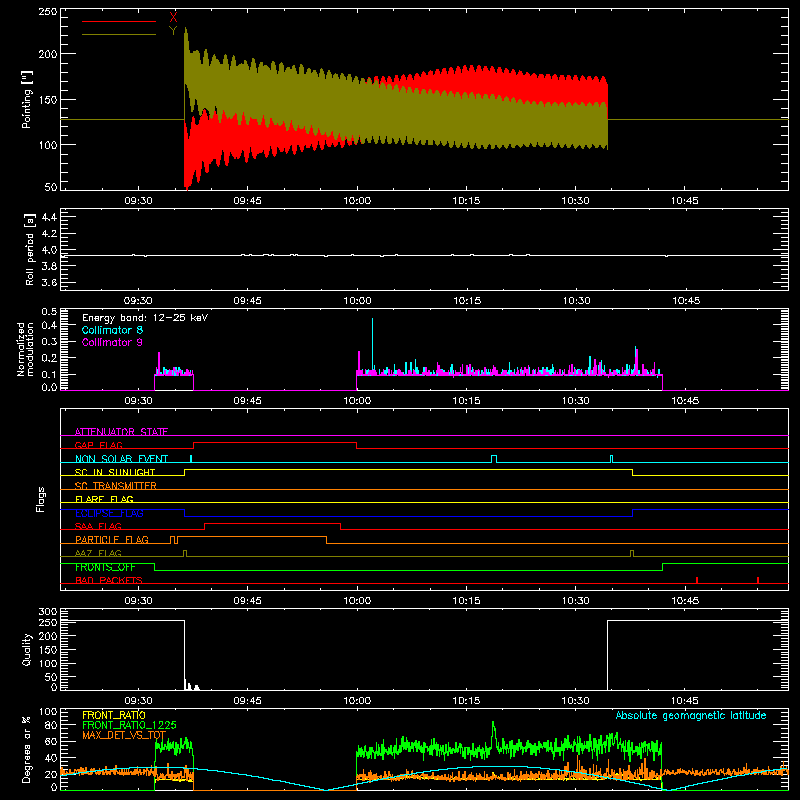Select the PARTICLE_FLAG label
The height and width of the screenshot is (800, 800).
click(x=112, y=540)
